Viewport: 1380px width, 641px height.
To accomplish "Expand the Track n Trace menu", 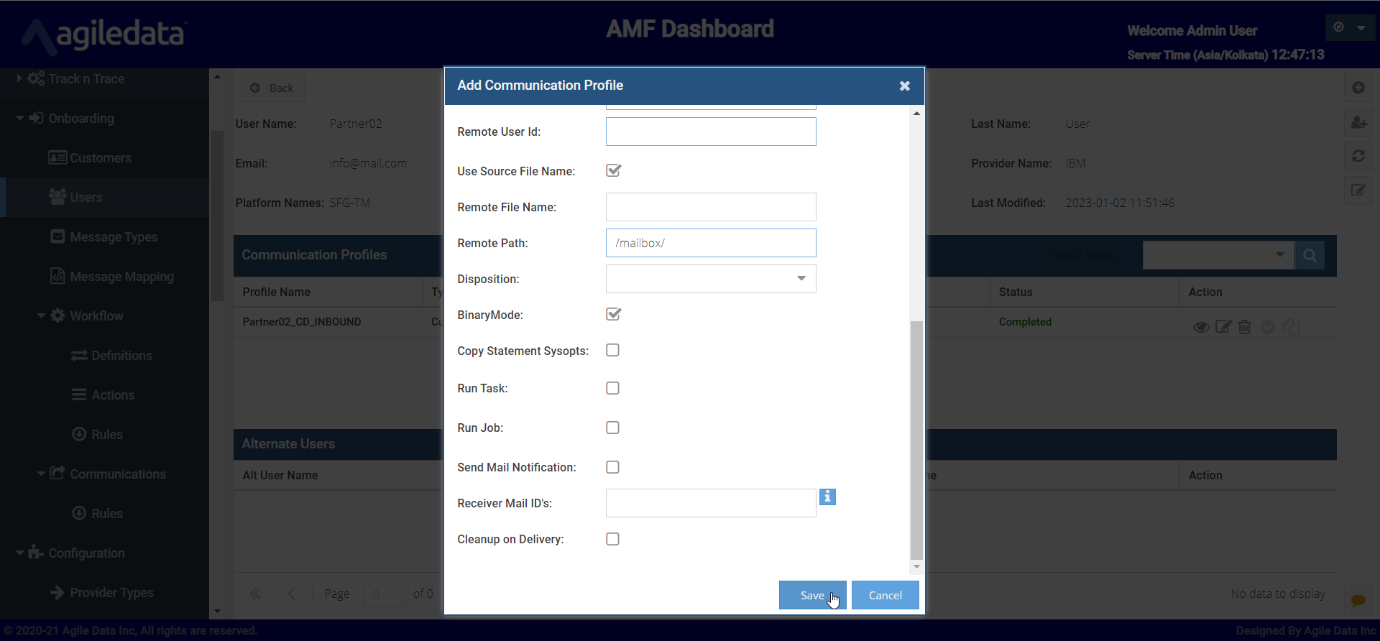I will pos(19,79).
